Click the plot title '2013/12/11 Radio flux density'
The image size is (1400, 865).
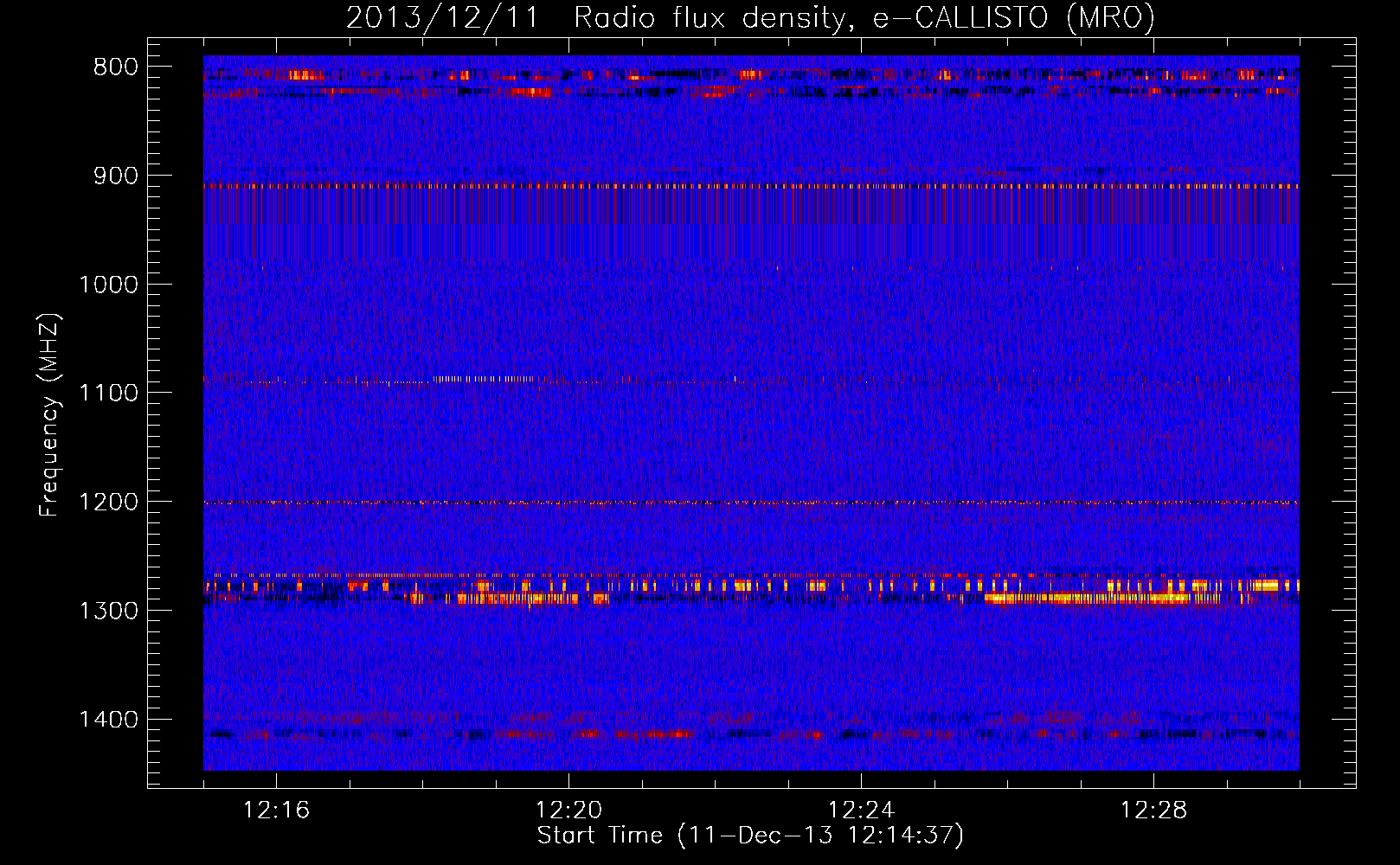(750, 17)
